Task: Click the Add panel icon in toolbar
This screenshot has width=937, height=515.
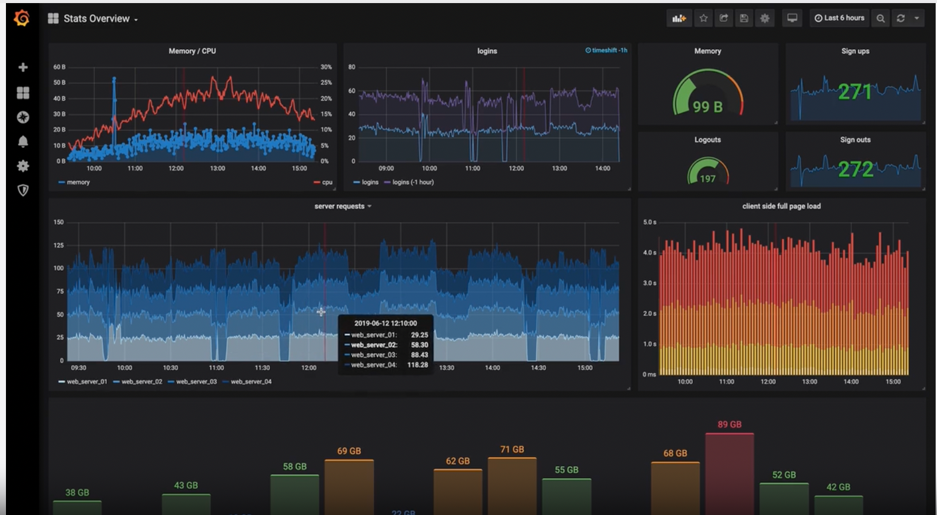Action: coord(679,18)
